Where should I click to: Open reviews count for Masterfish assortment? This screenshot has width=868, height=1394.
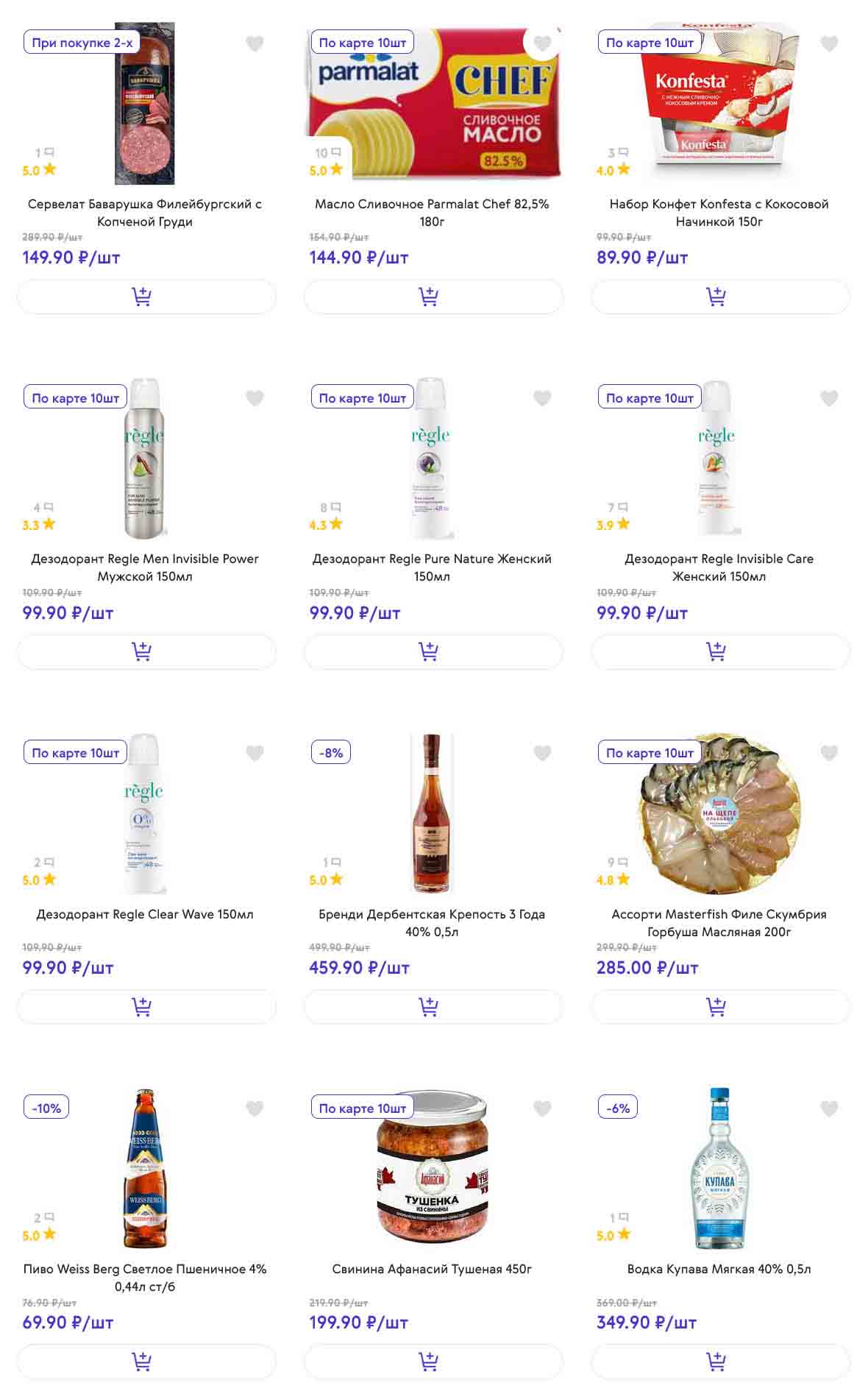[x=617, y=862]
